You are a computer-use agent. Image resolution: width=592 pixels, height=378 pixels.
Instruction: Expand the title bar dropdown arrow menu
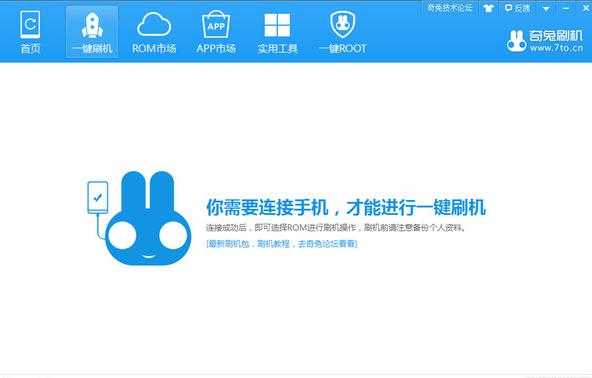[x=546, y=8]
